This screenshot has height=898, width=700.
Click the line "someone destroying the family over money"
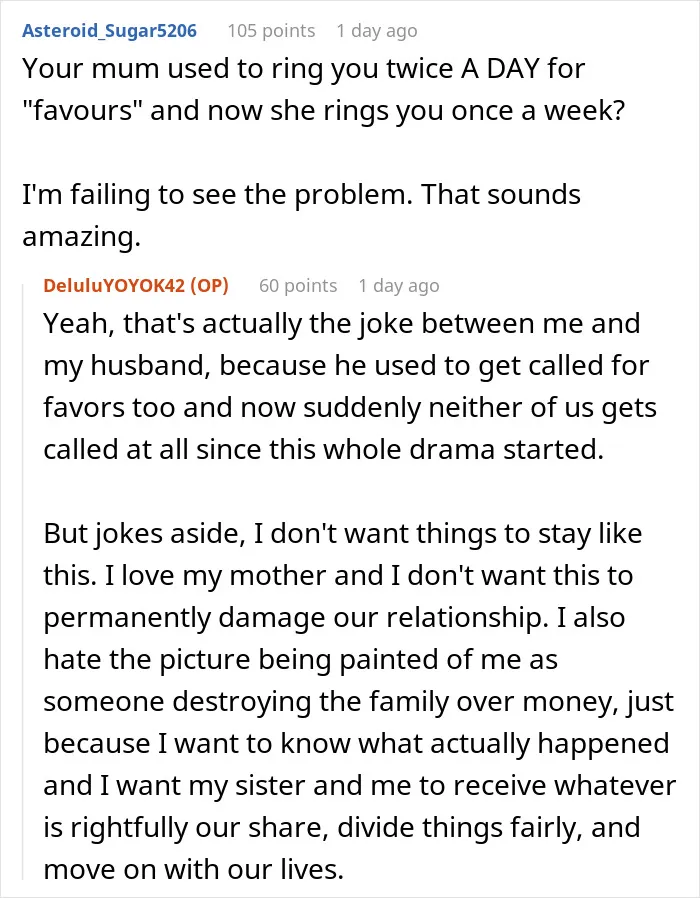(331, 702)
